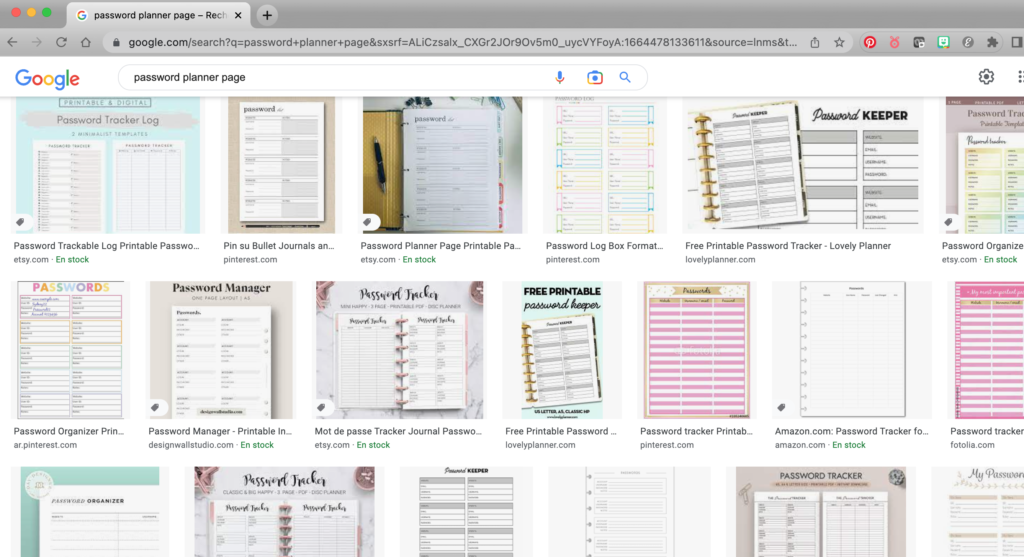Screen dimensions: 1024x557
Task: Open a new browser tab
Action: point(267,15)
